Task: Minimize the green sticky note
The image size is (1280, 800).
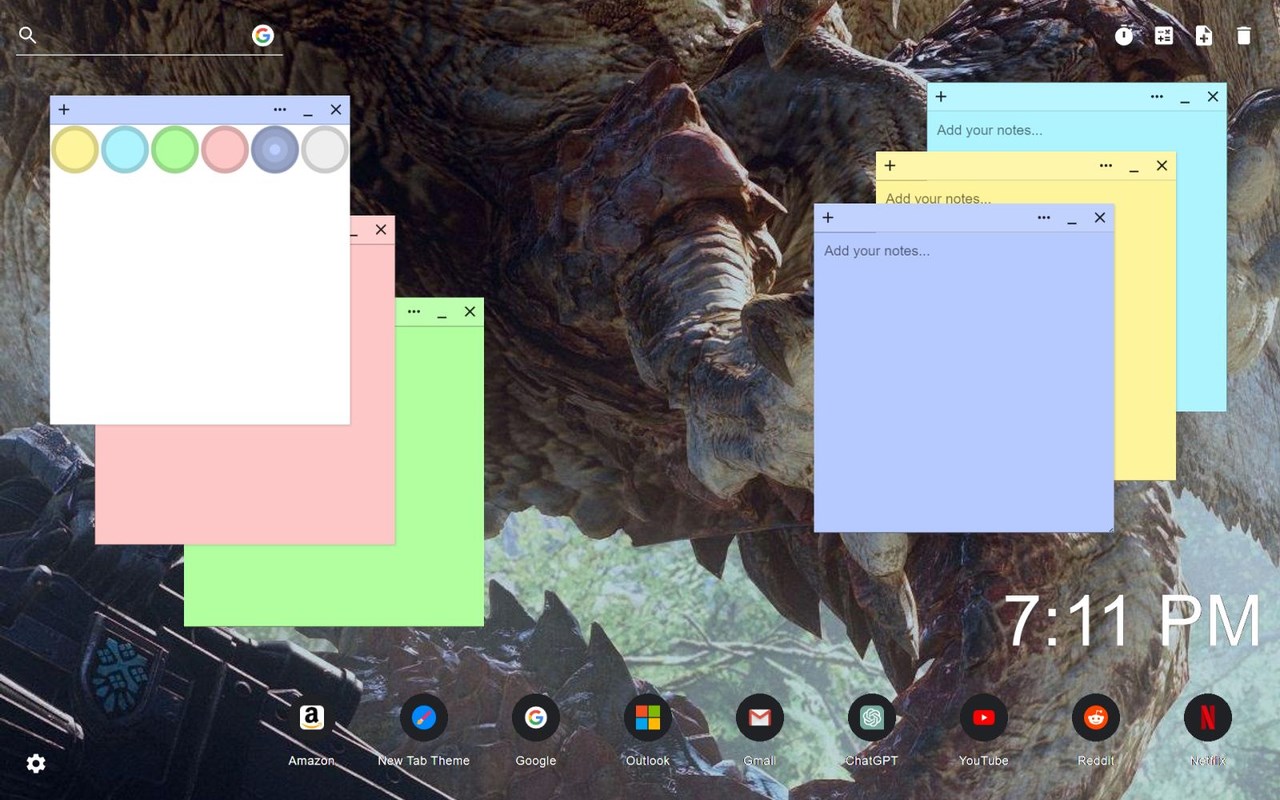Action: click(442, 314)
